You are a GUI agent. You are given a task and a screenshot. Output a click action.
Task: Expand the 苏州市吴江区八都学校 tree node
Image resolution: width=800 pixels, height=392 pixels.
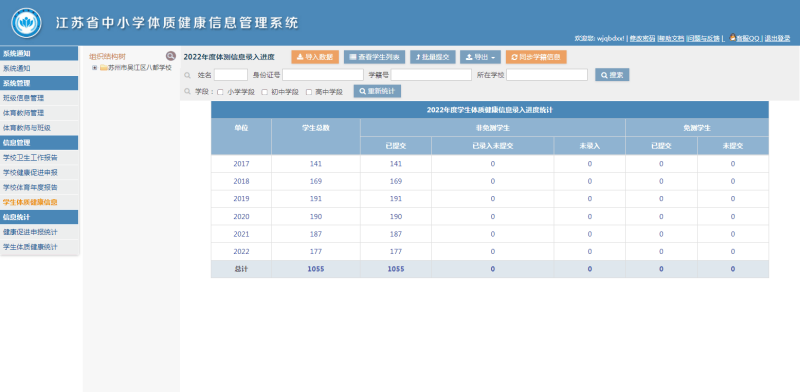[x=94, y=67]
